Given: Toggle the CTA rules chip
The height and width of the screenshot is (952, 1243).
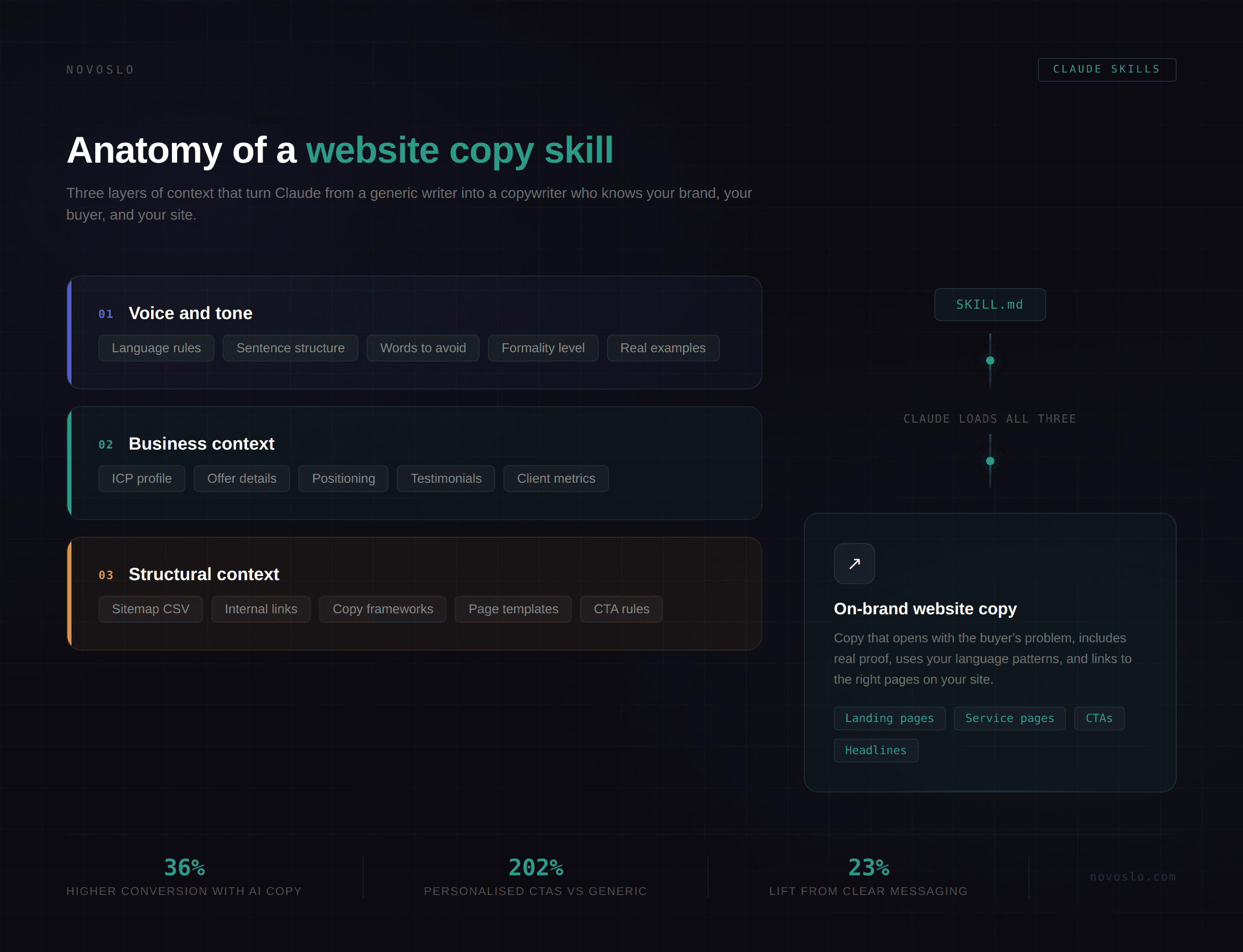Looking at the screenshot, I should click(621, 609).
